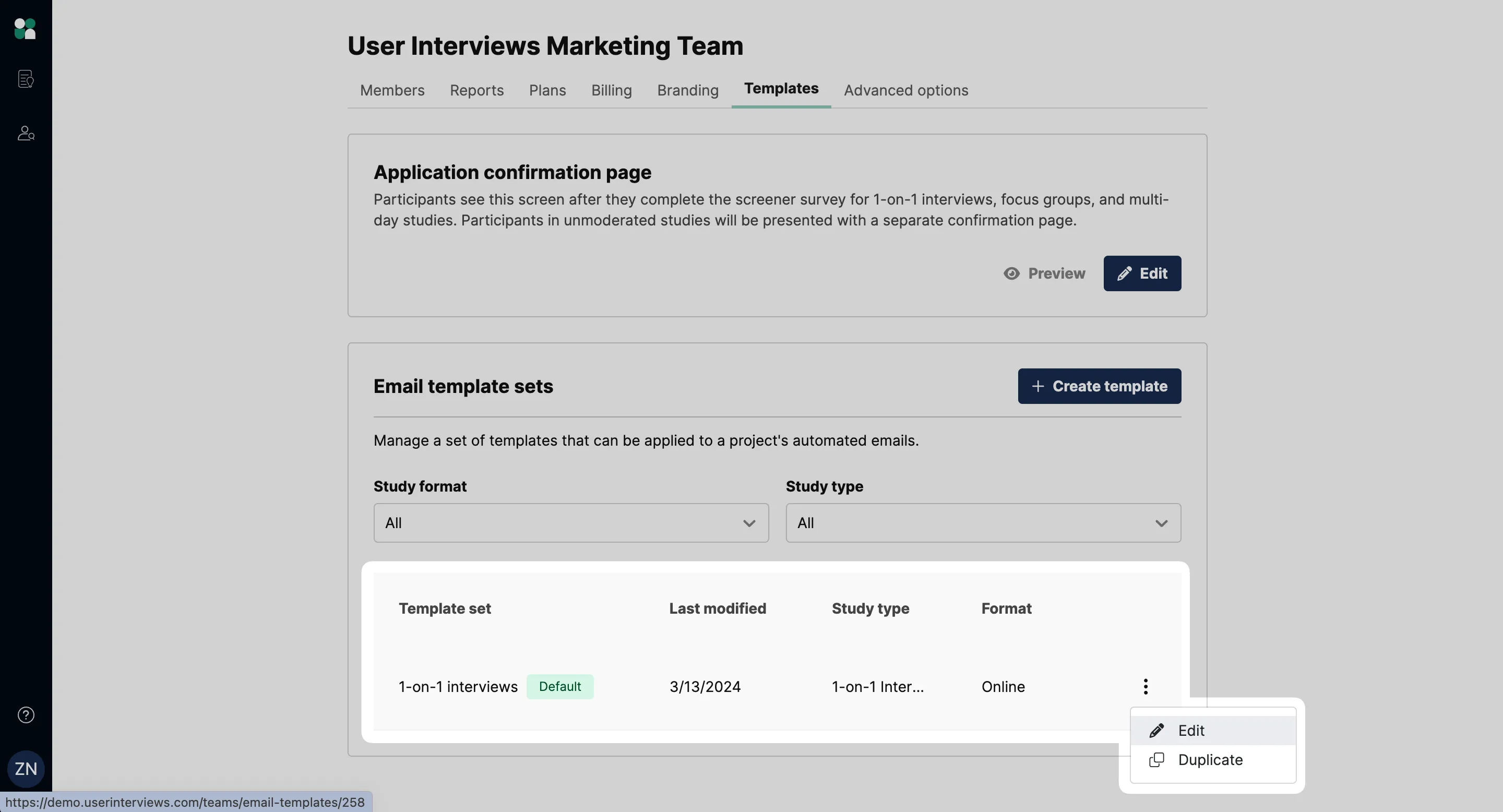Open the projects icon in the sidebar
1503x812 pixels.
click(25, 79)
